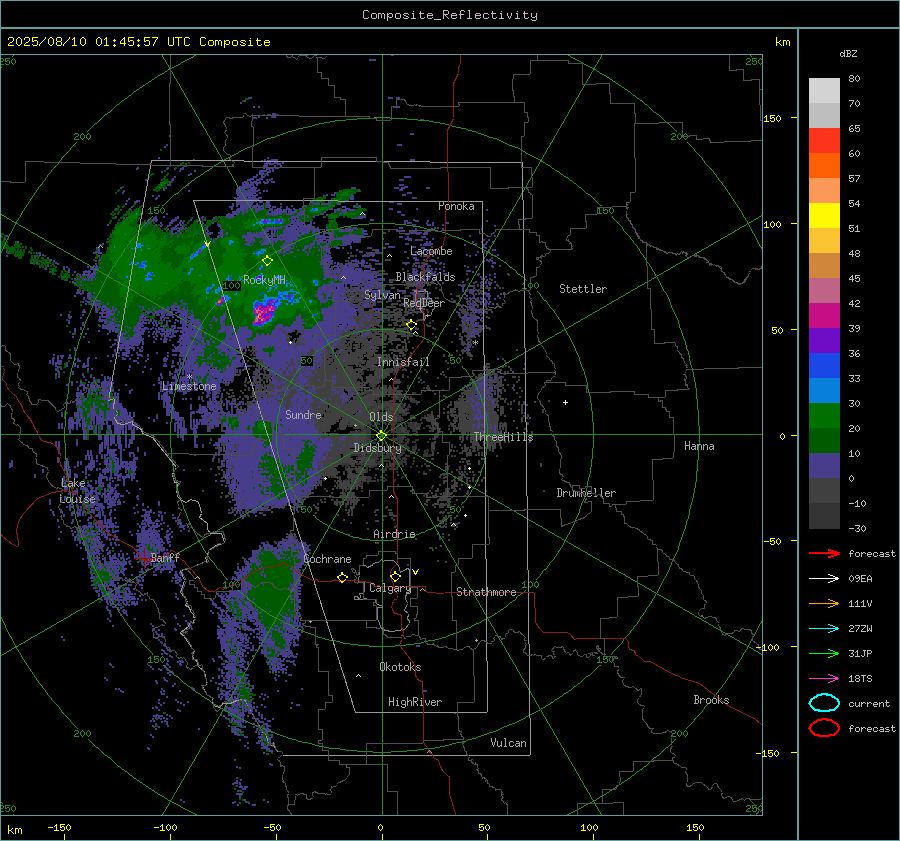Click the Composite_Reflectivity title
The height and width of the screenshot is (841, 900).
450,15
